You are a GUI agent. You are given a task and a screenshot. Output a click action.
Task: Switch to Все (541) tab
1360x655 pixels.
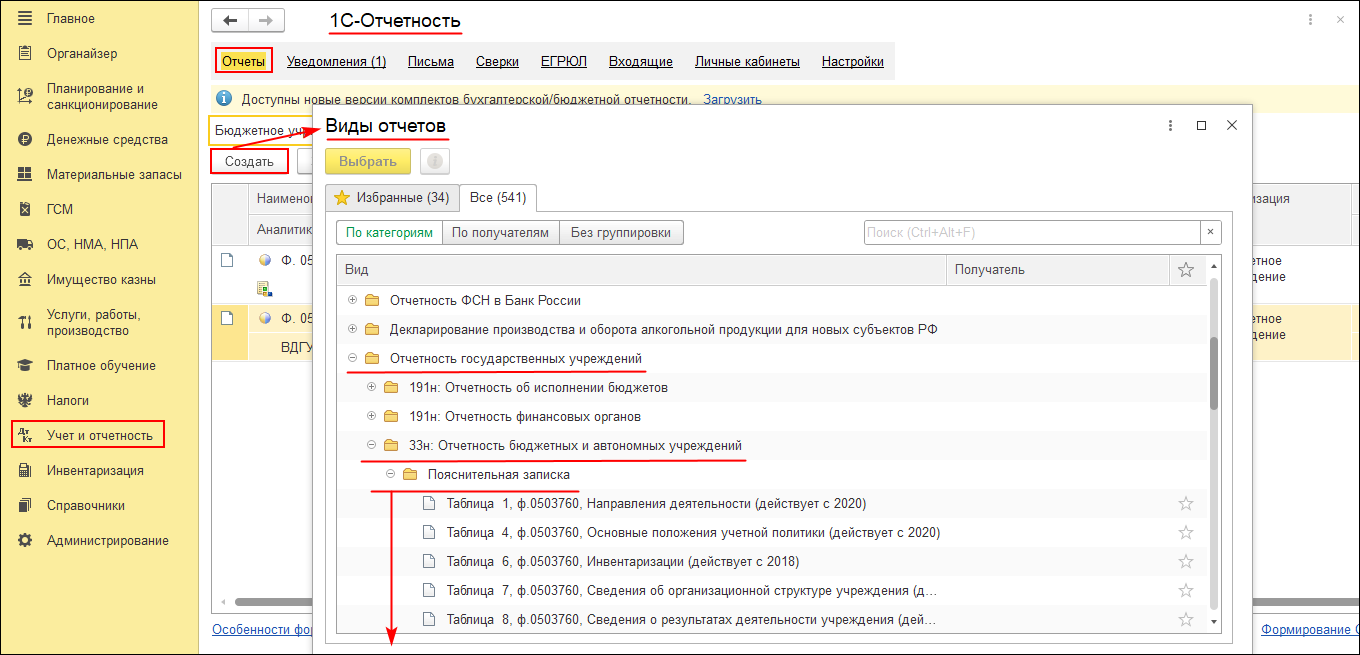(x=499, y=198)
